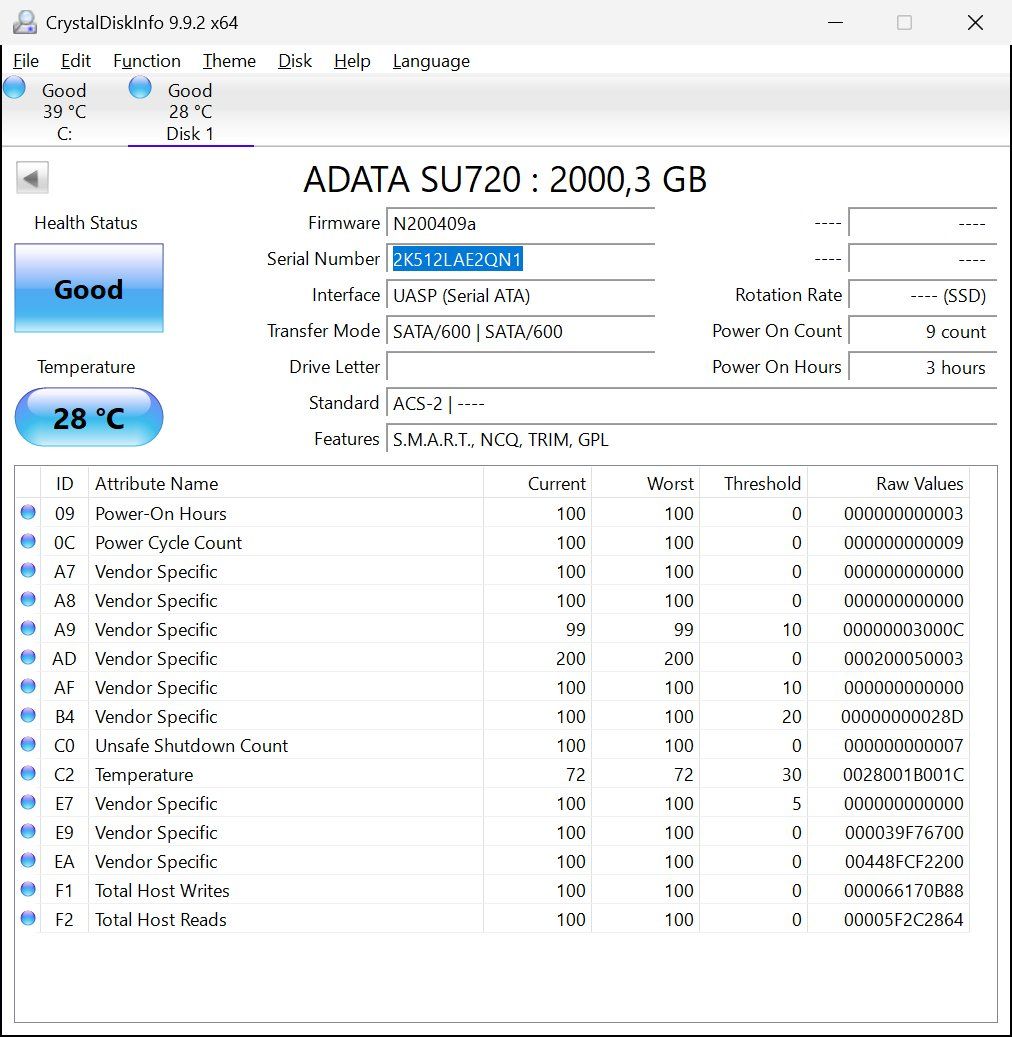
Task: Click the 28 °C temperature button
Action: 89,417
